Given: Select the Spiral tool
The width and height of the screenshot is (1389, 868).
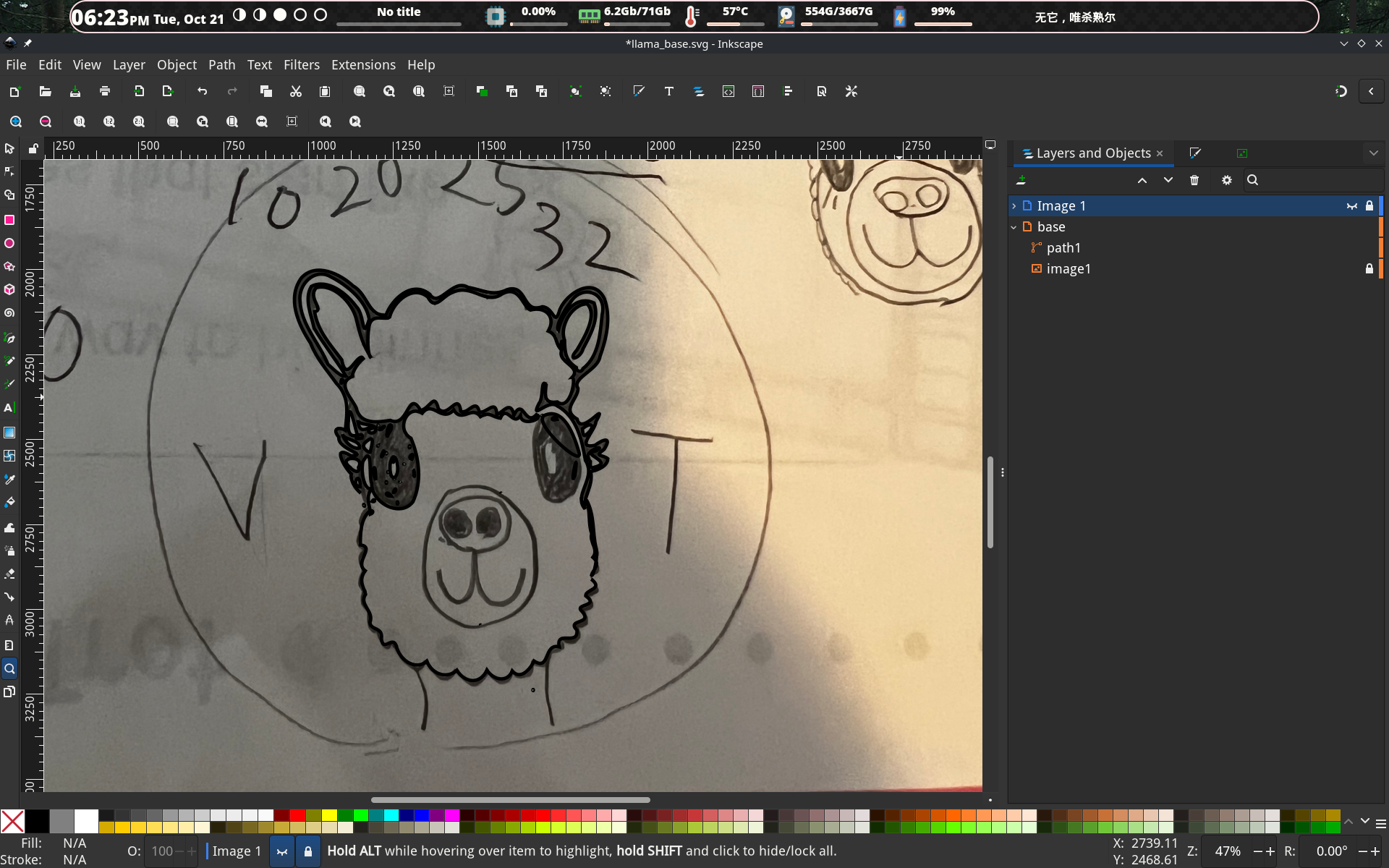Looking at the screenshot, I should (9, 313).
